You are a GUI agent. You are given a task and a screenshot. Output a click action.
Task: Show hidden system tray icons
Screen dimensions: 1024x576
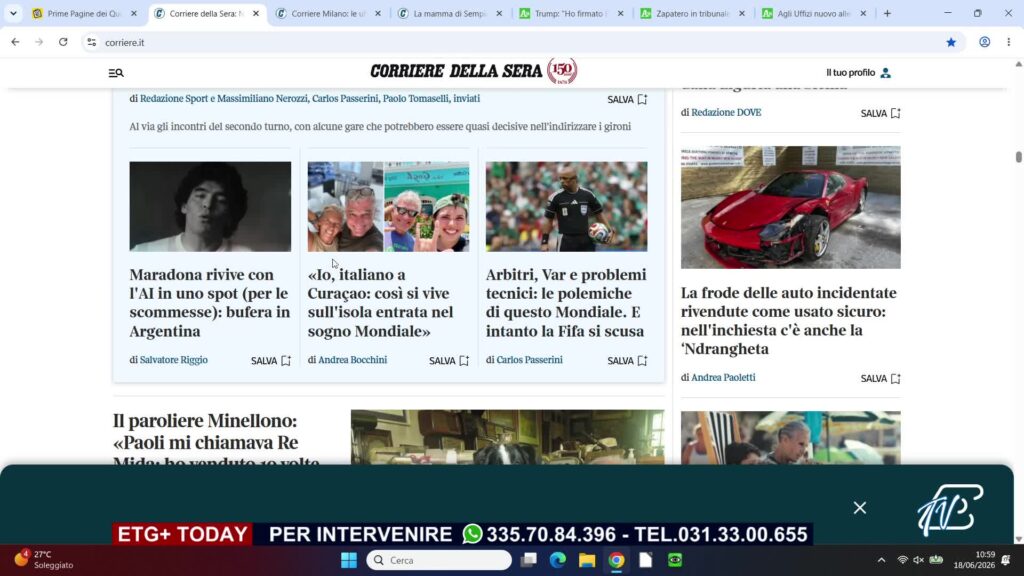(x=881, y=560)
